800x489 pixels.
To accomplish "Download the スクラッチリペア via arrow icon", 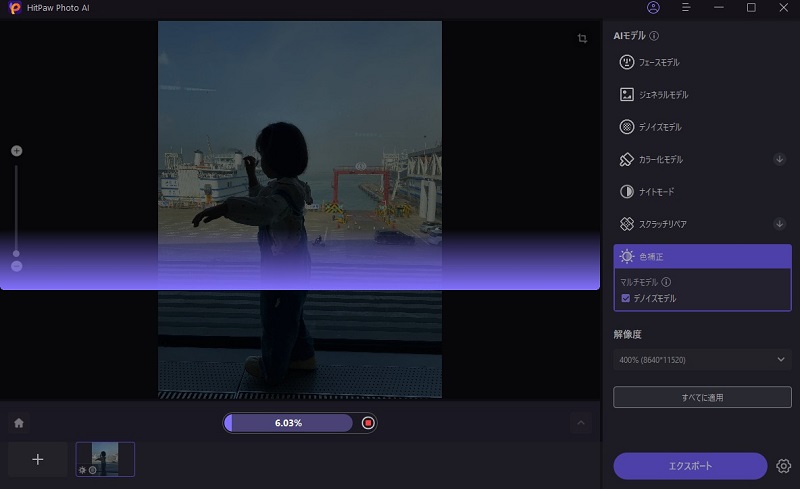I will click(779, 224).
